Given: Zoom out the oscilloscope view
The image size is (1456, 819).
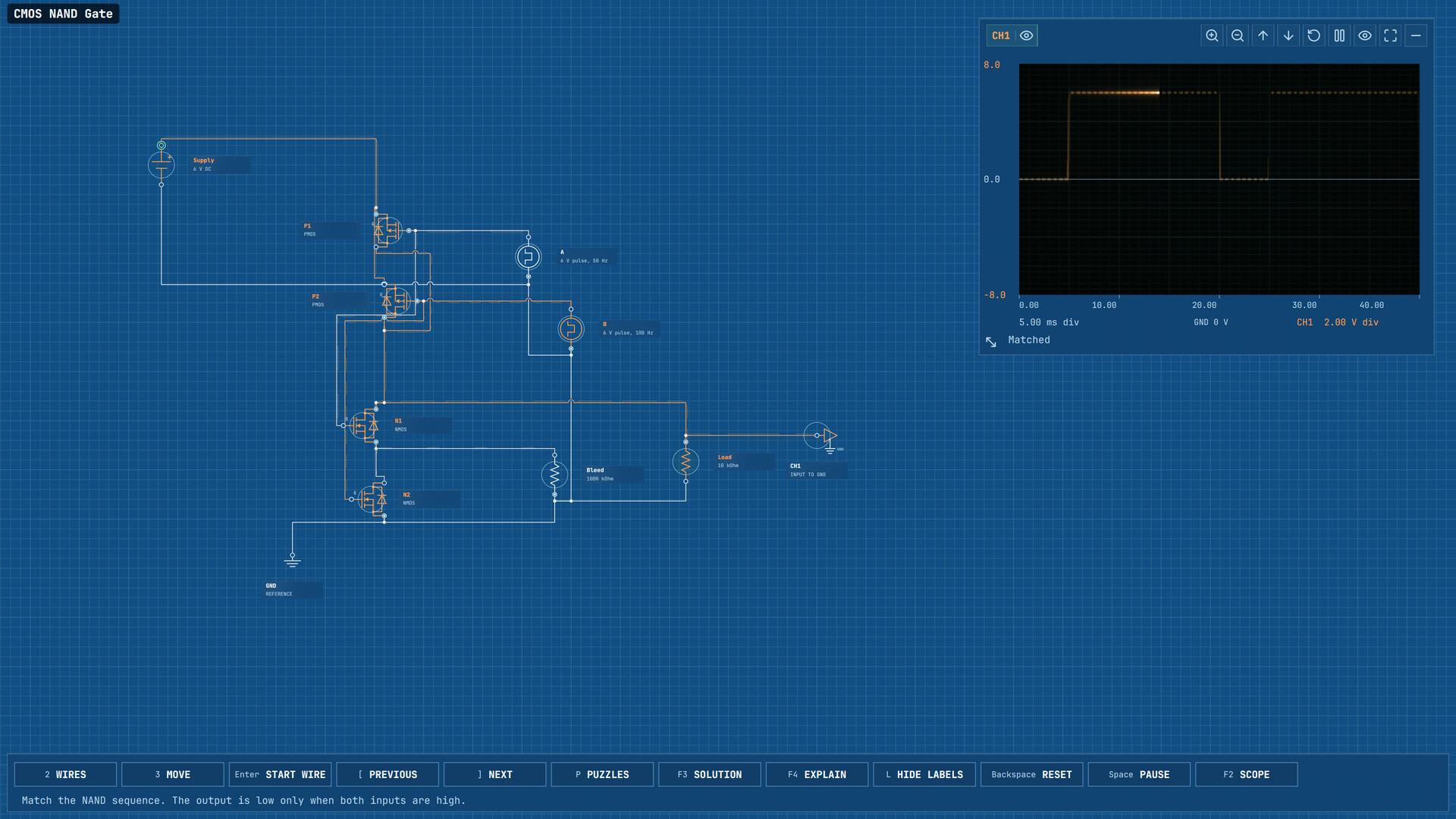Looking at the screenshot, I should pos(1238,36).
